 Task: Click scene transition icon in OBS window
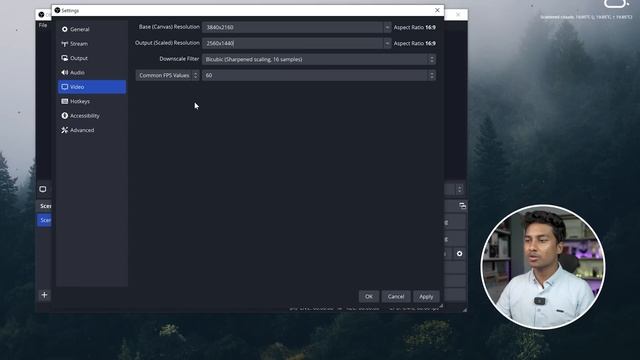462,206
